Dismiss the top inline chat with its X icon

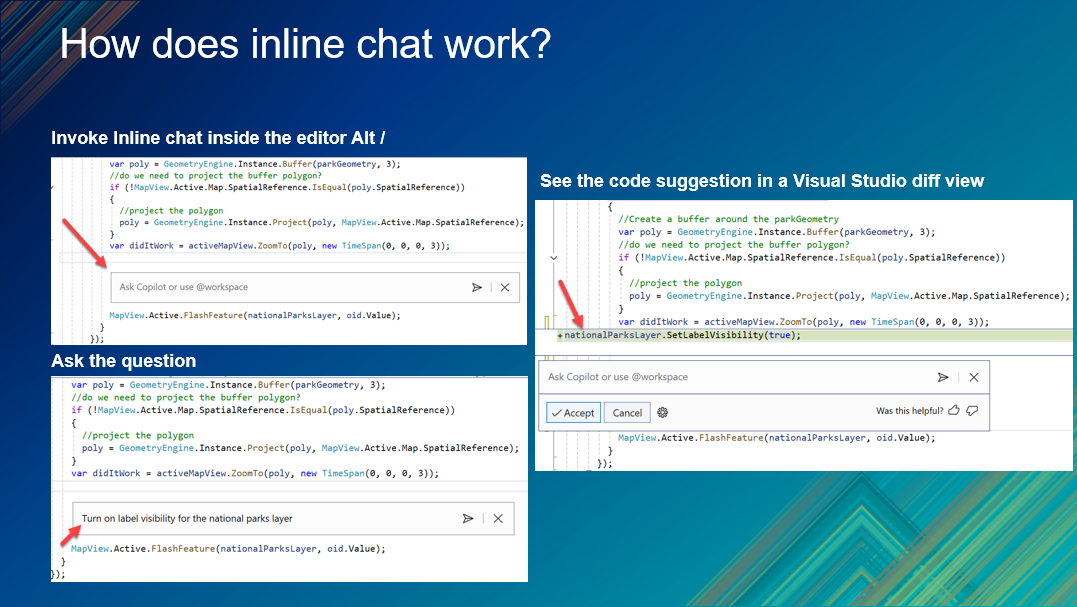point(503,287)
